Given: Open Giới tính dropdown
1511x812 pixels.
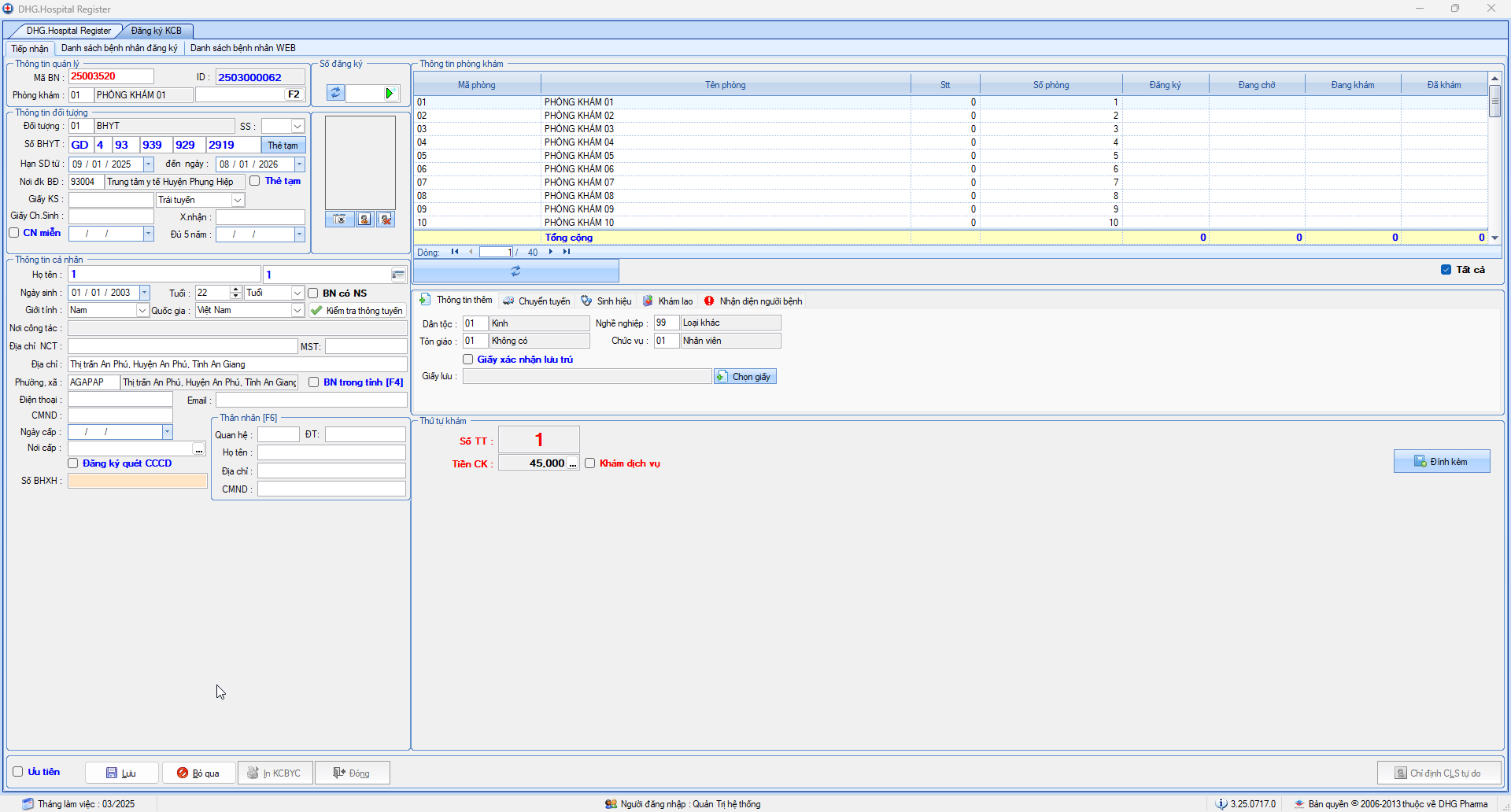Looking at the screenshot, I should pos(142,311).
